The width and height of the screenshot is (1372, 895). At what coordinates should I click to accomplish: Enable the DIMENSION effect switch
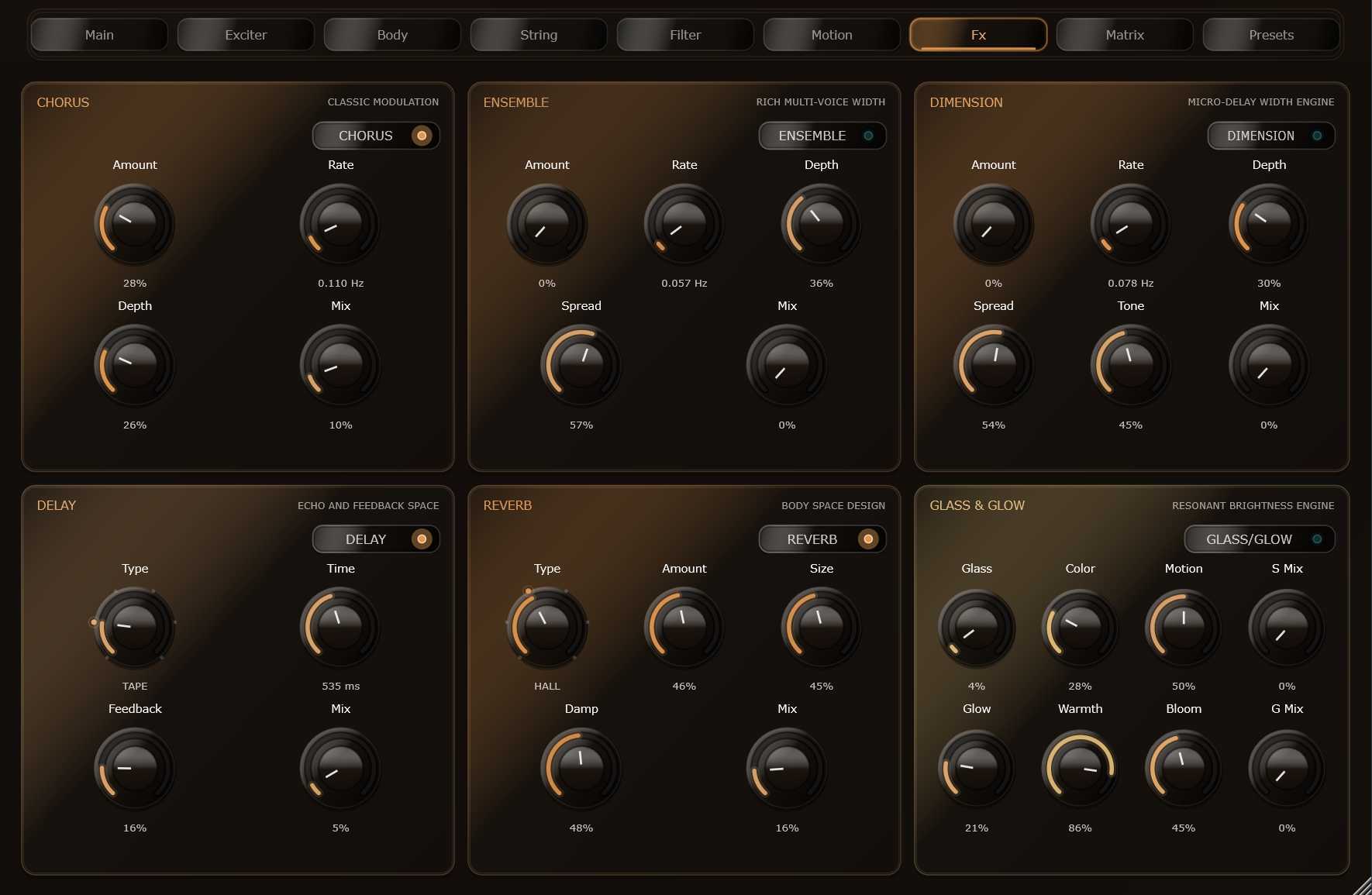coord(1271,136)
